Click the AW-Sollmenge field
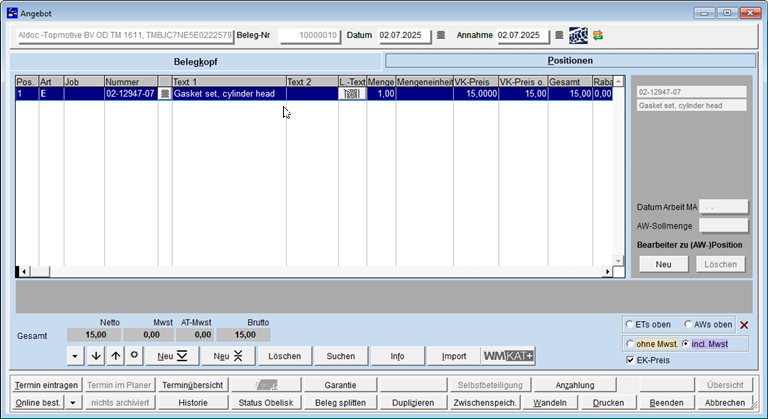 click(723, 226)
